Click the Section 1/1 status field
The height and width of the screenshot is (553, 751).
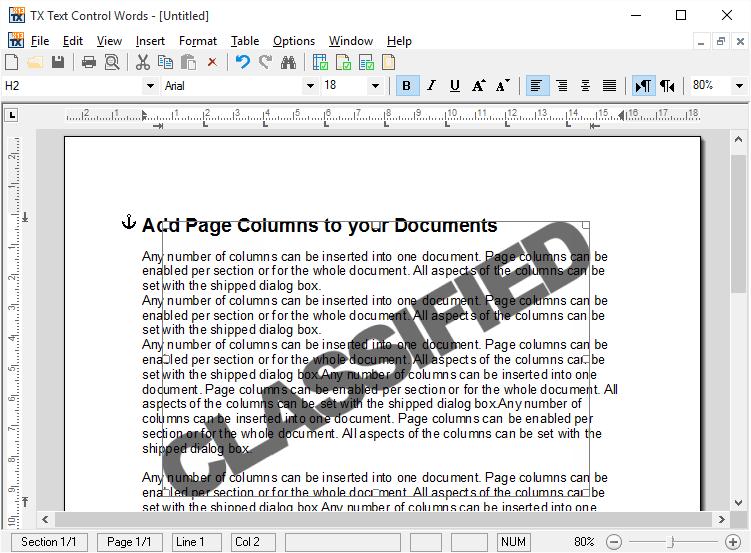click(49, 542)
